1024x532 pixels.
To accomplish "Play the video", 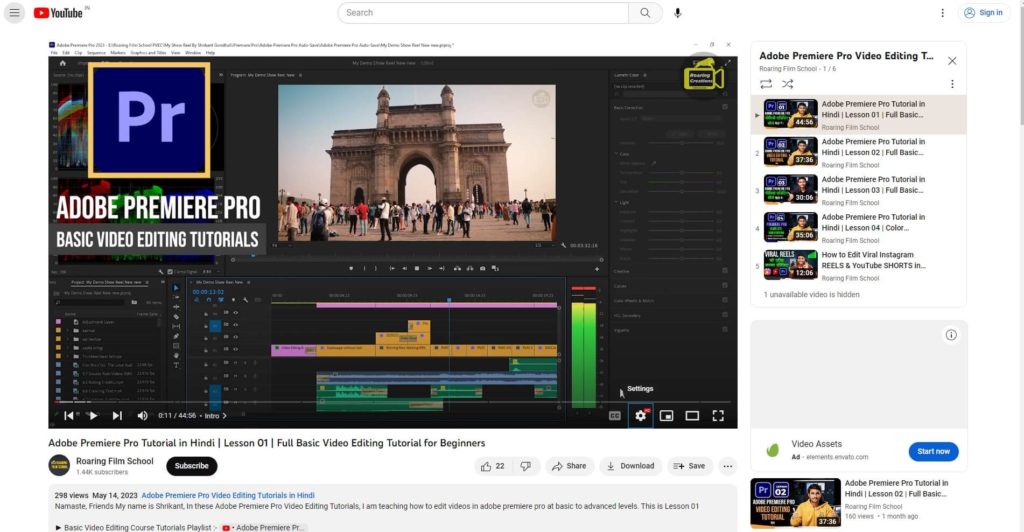I will click(x=93, y=416).
